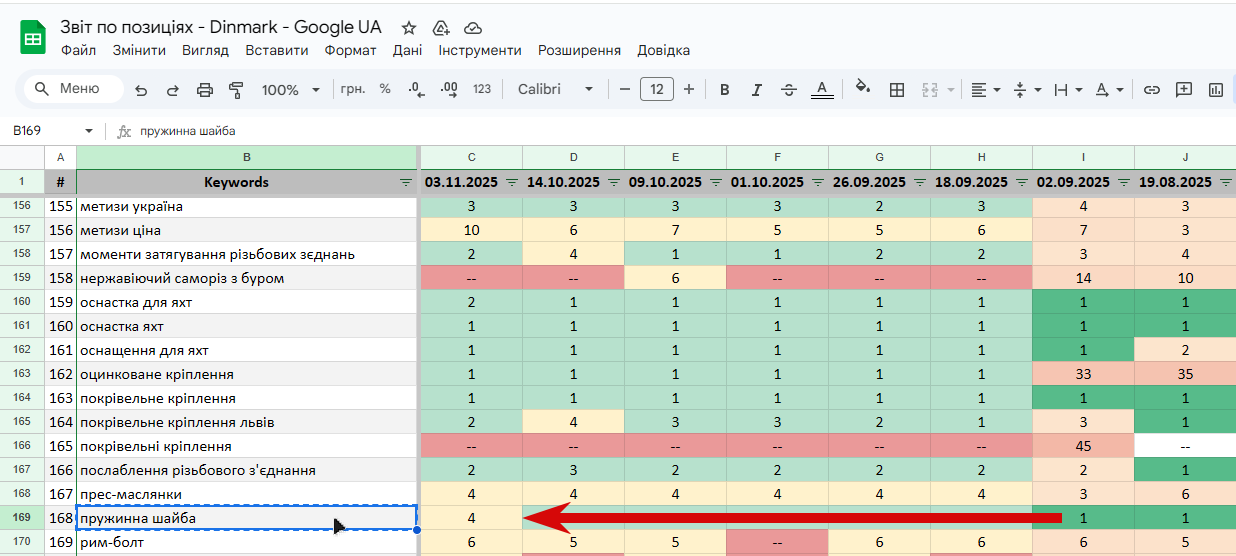Open vertical align dropdown
This screenshot has width=1236, height=556.
click(x=1027, y=90)
